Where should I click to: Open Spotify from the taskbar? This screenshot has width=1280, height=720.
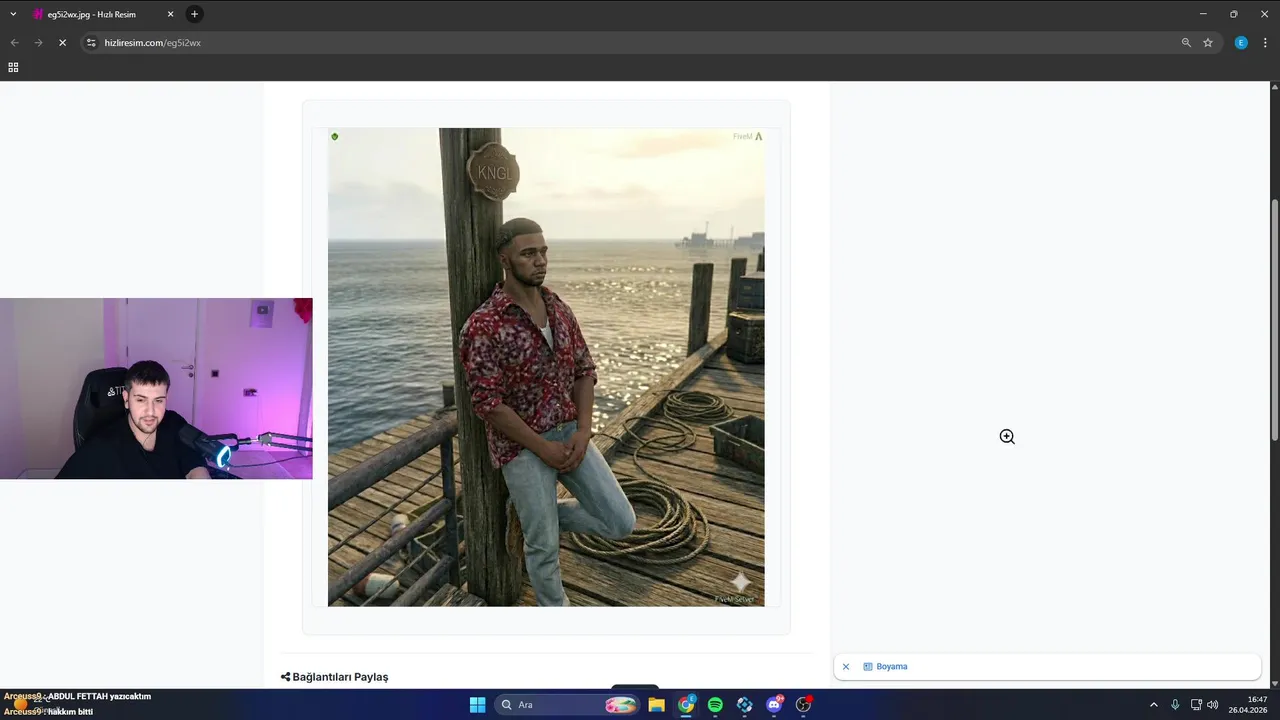(715, 705)
